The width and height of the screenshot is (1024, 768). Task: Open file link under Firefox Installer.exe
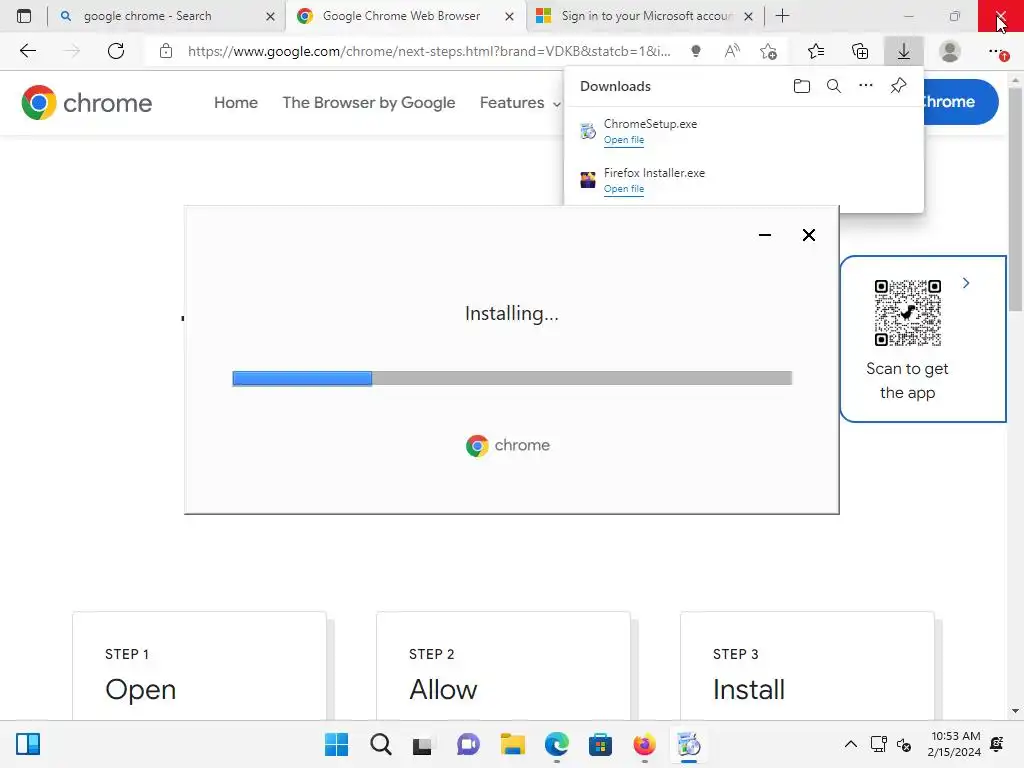pos(624,189)
